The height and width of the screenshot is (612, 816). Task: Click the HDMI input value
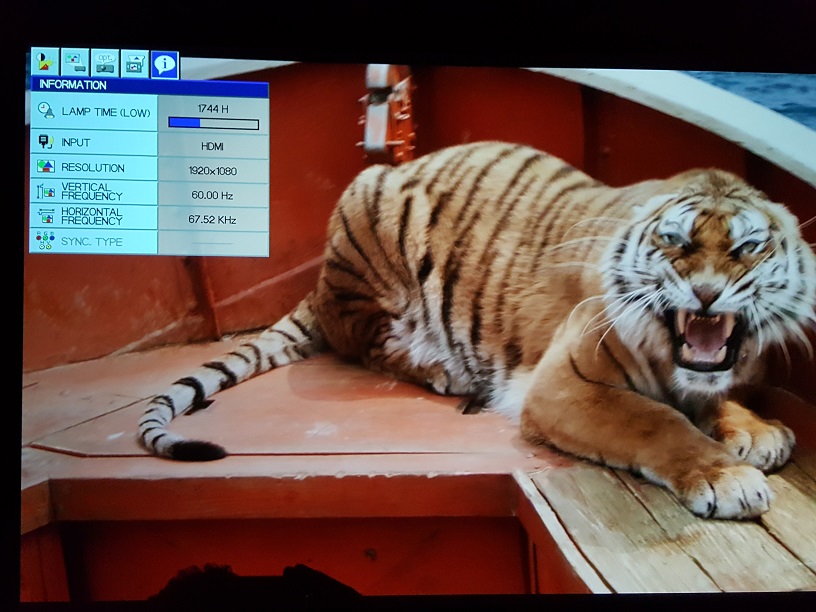[213, 145]
